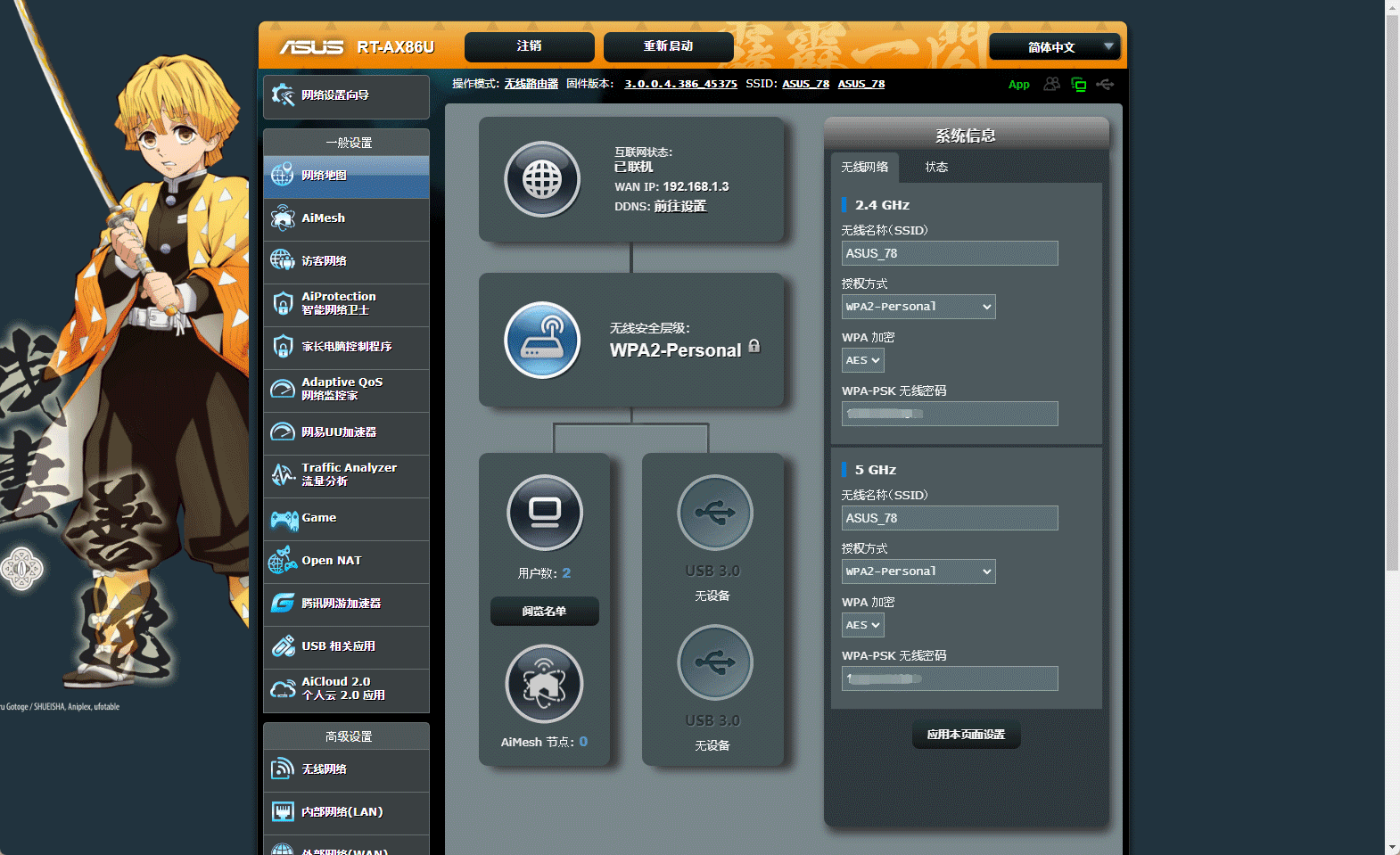Open 5 GHz WPA encryption AES dropdown

point(863,625)
